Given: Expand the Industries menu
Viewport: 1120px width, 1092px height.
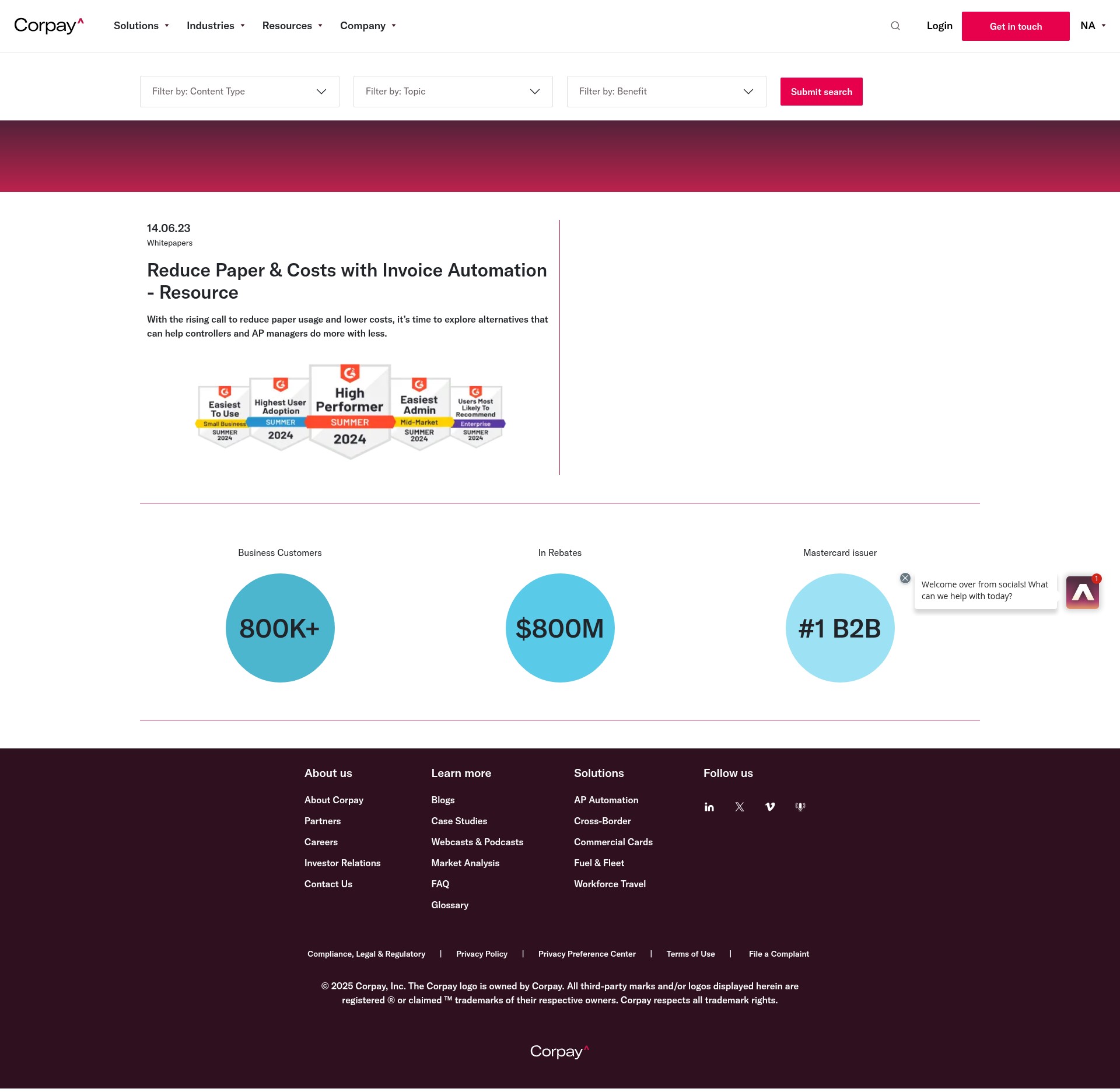Looking at the screenshot, I should coord(215,26).
